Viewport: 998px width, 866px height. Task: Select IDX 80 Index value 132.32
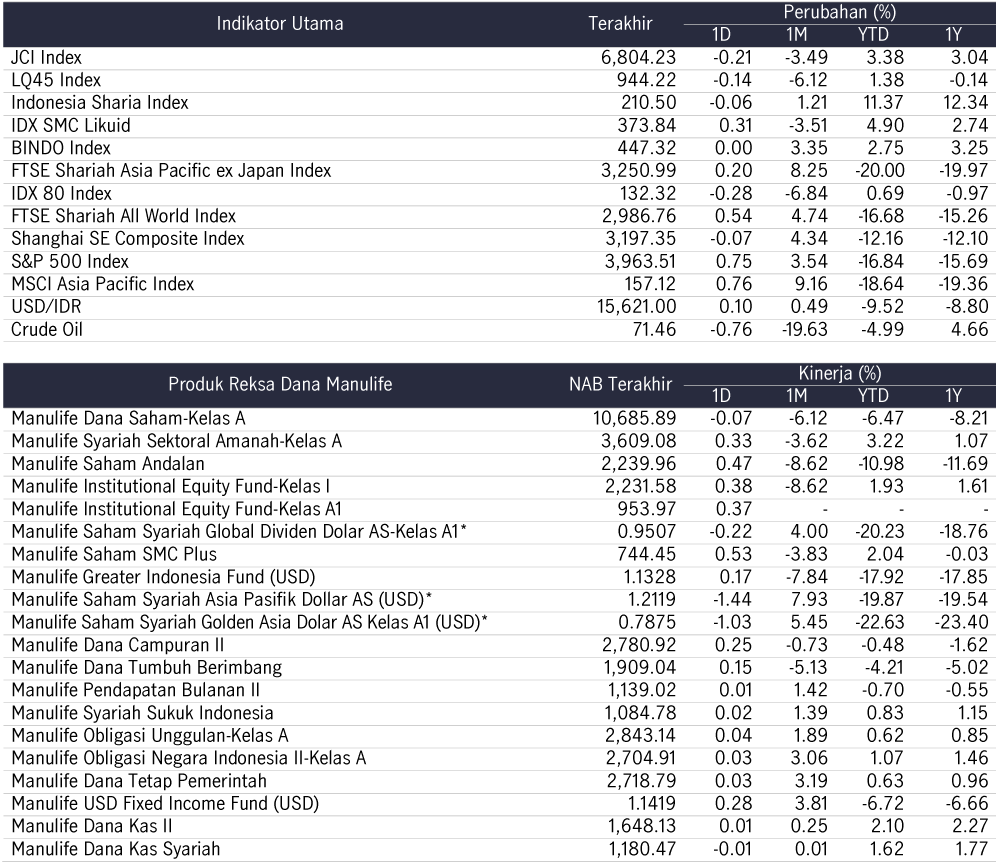pos(648,193)
